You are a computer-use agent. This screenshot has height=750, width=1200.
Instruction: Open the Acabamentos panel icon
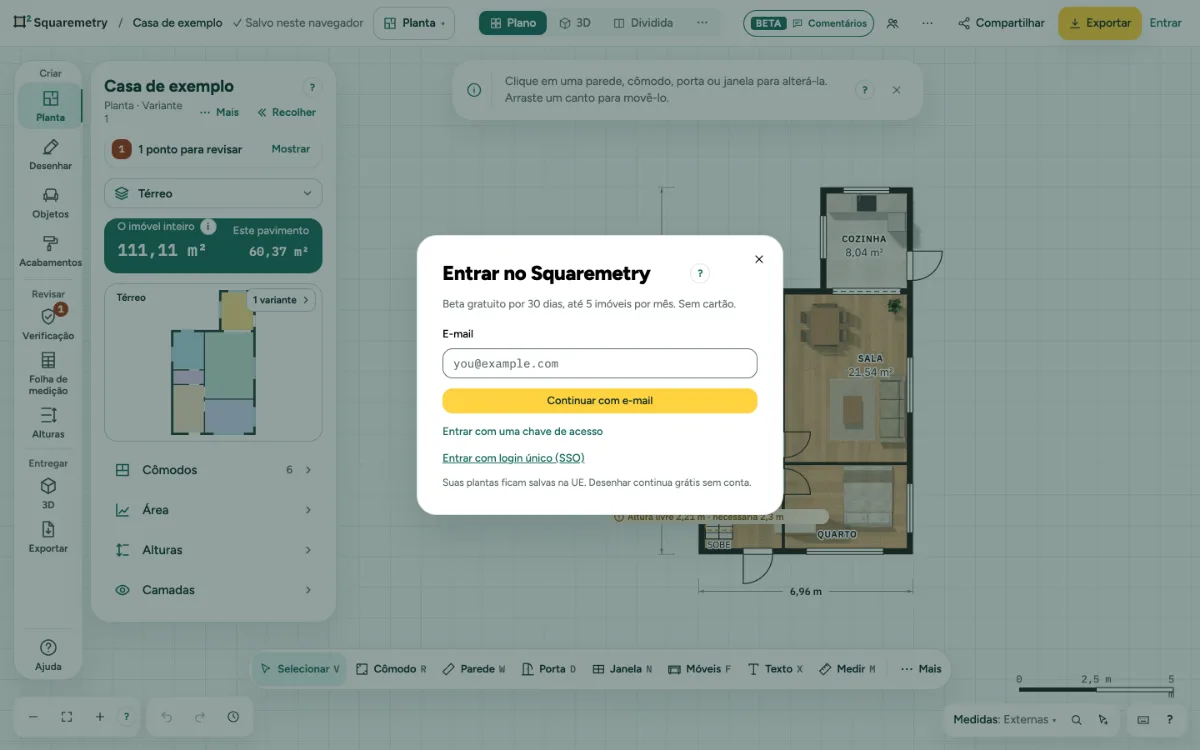pos(50,251)
